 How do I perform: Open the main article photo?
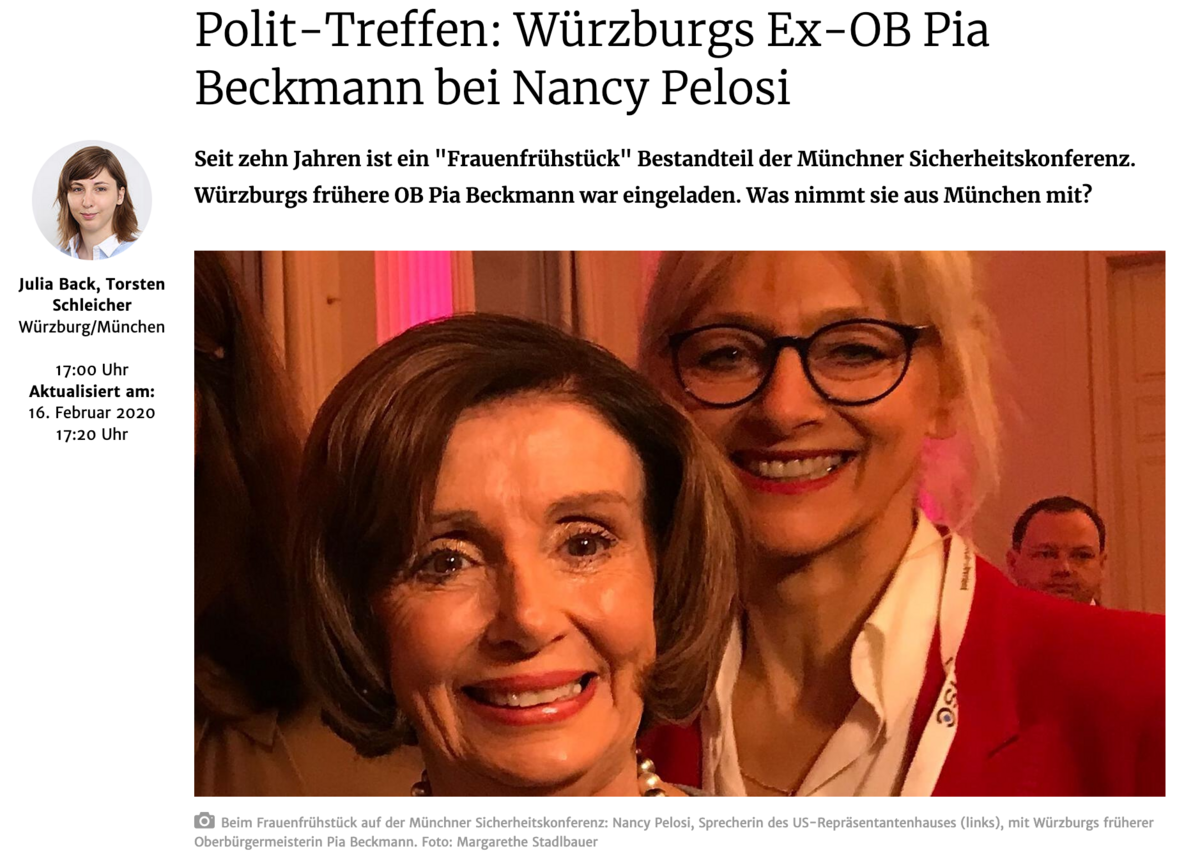[x=680, y=523]
